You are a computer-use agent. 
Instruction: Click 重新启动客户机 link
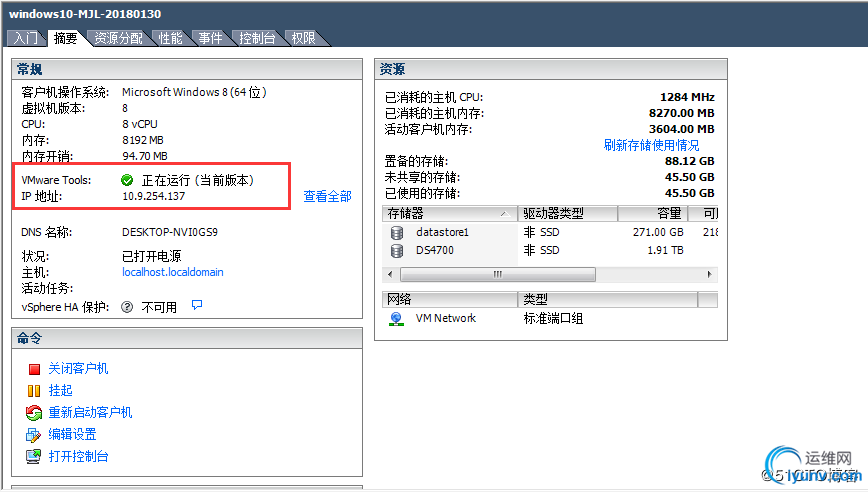click(90, 412)
